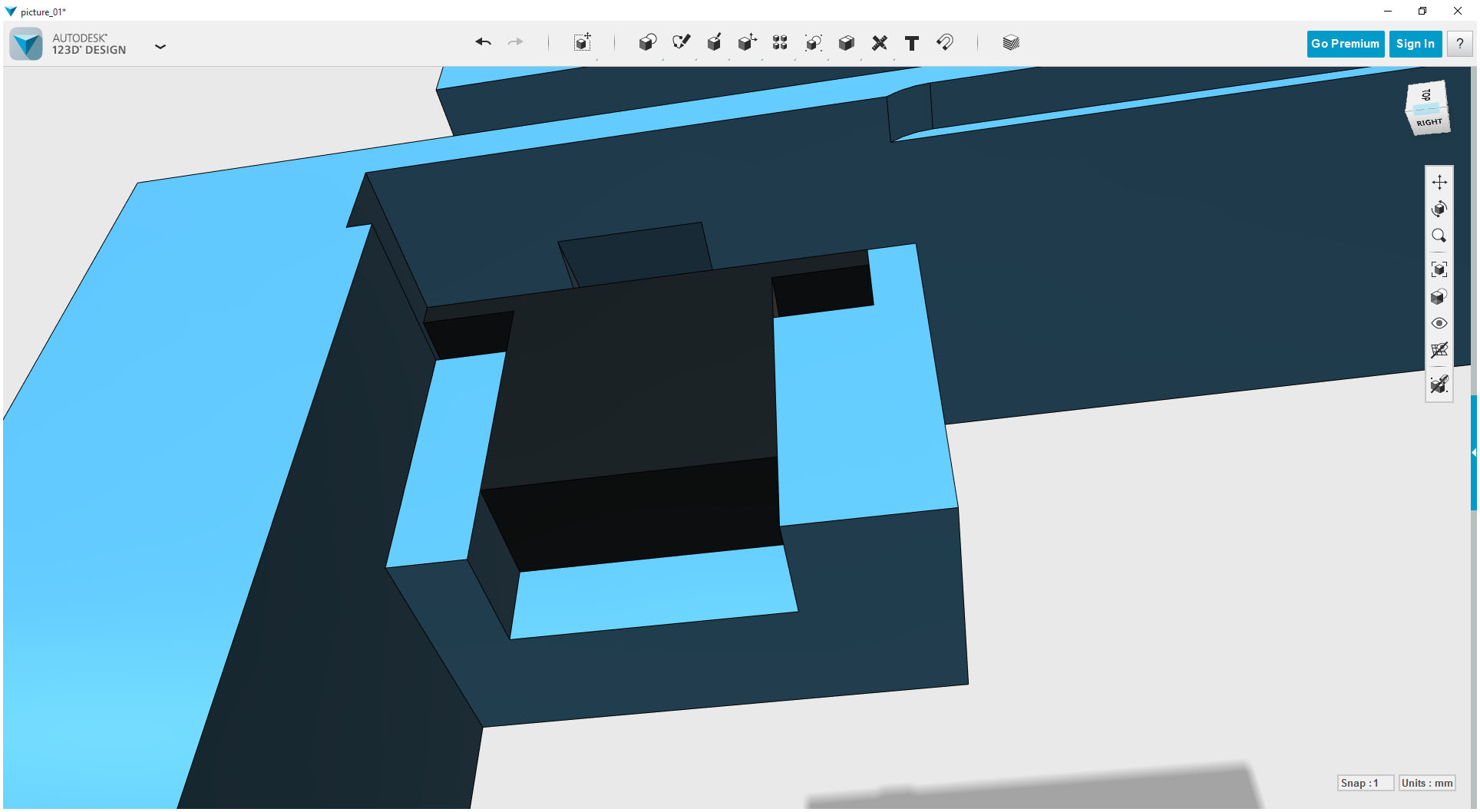Toggle object visibility with the eye icon
Viewport: 1480px width, 812px height.
1440,323
